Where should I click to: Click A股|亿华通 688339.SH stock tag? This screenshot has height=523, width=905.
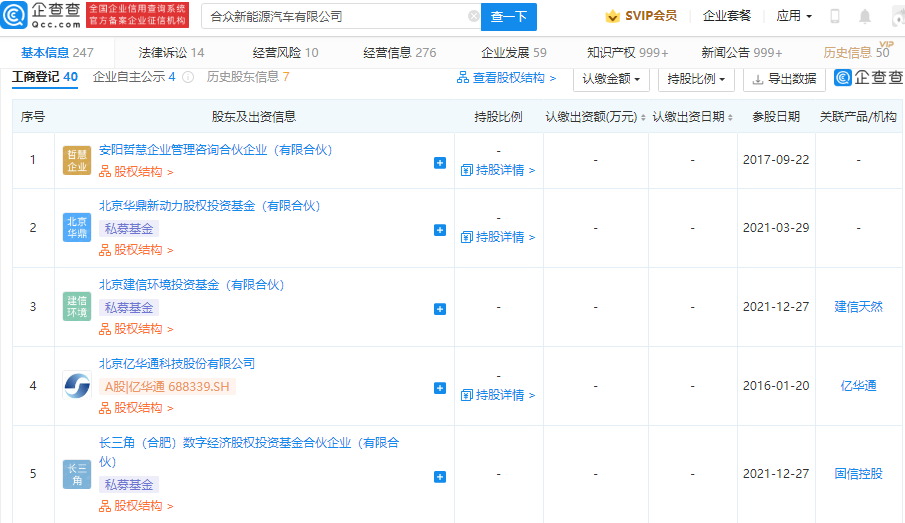point(167,387)
